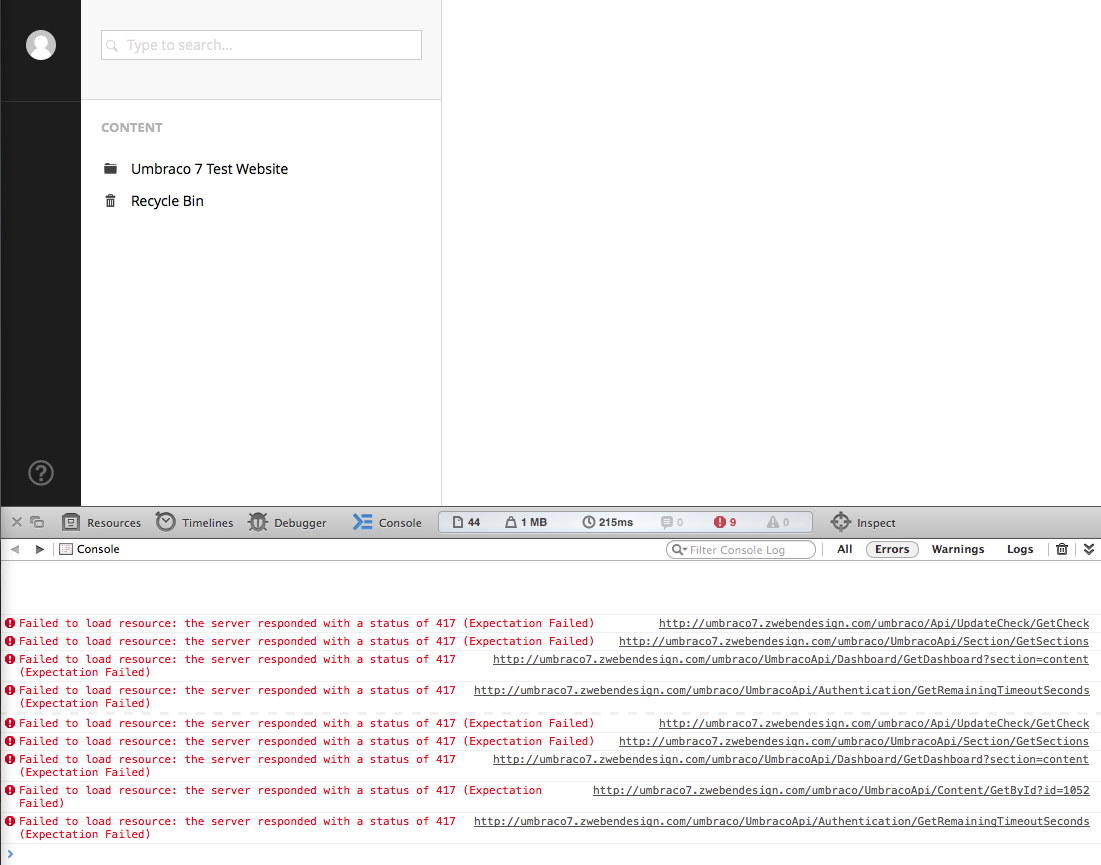Open the first GetDashboard?section=content link
This screenshot has height=865, width=1101.
[791, 659]
